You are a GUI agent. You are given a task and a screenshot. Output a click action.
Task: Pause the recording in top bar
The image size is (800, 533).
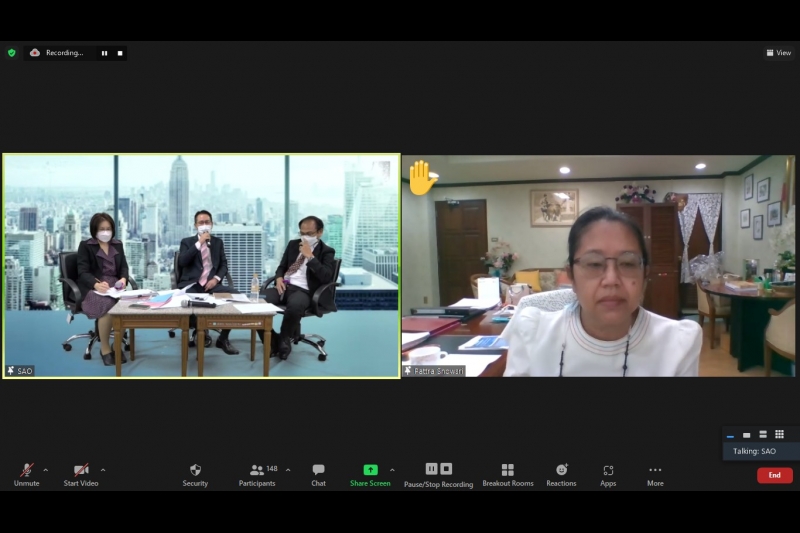(x=104, y=53)
